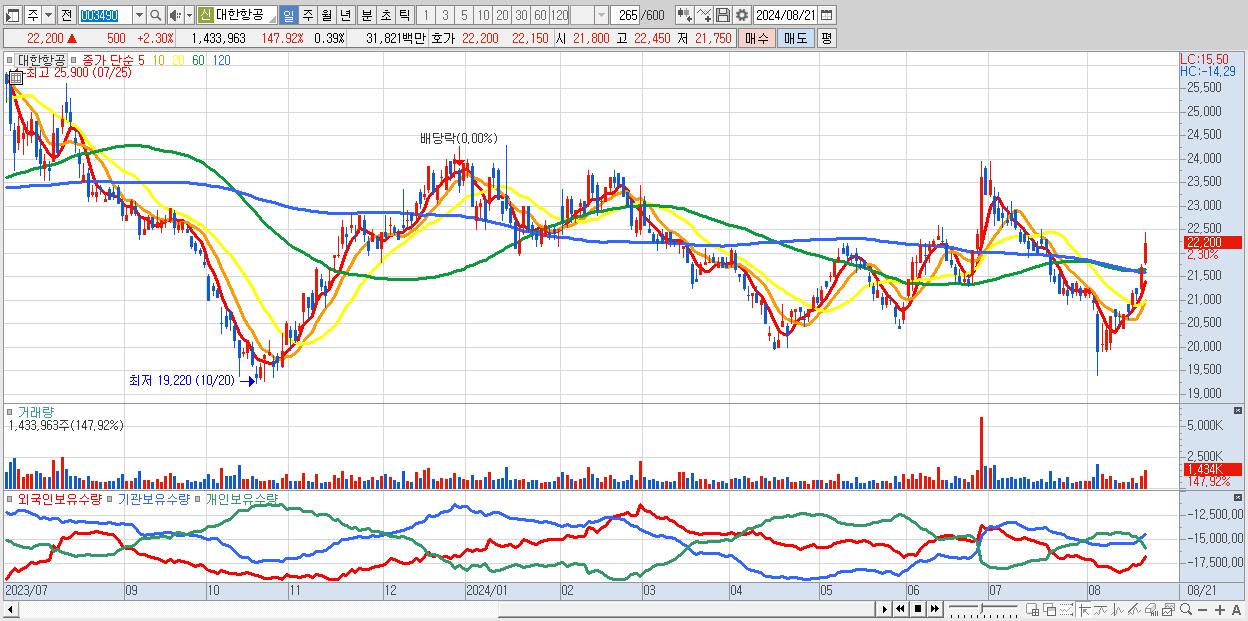Click the window grid layout icon
The width and height of the screenshot is (1248, 621).
tap(1034, 610)
